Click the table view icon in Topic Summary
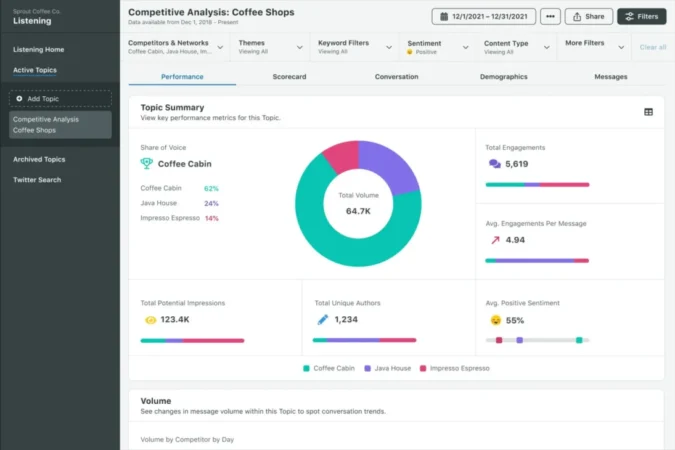 click(648, 112)
